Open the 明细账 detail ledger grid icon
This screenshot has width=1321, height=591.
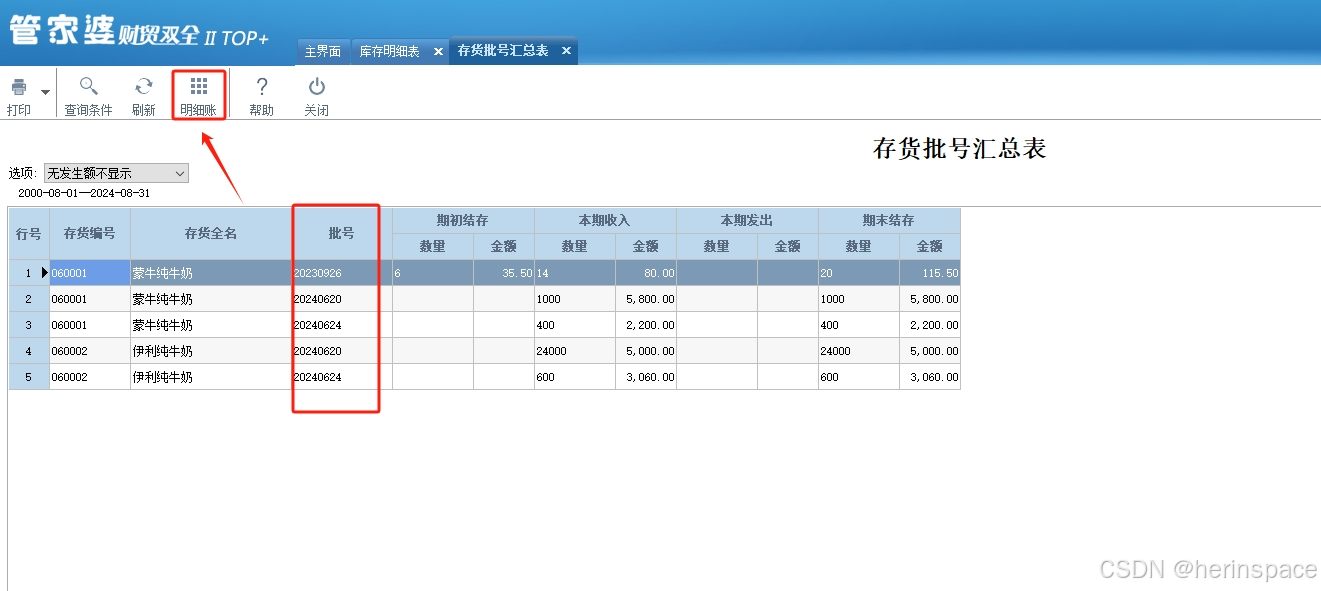tap(199, 86)
